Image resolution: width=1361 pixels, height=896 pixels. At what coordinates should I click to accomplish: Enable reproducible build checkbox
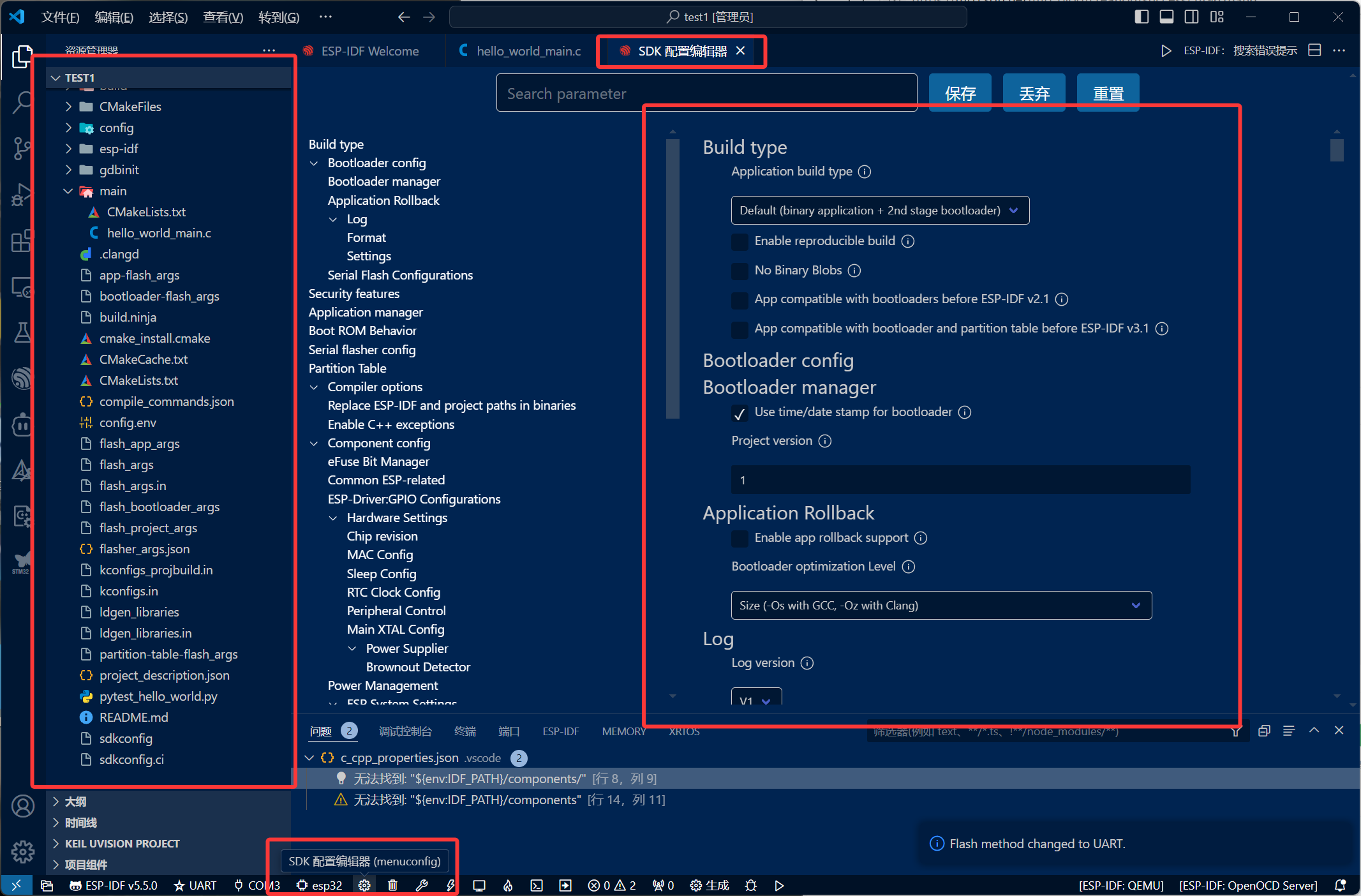click(x=740, y=241)
